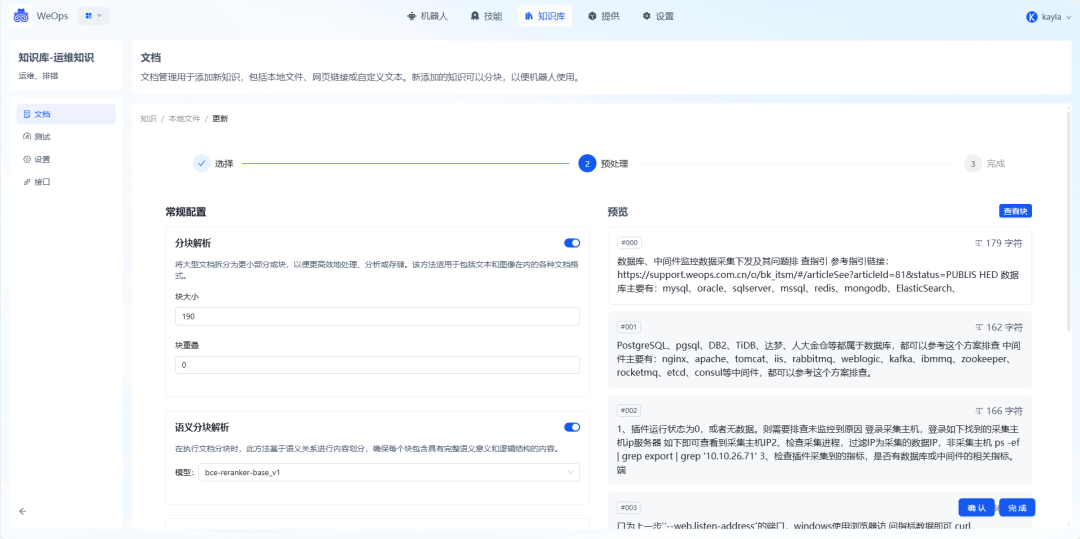Open the top navigation 设置 tab

658,16
